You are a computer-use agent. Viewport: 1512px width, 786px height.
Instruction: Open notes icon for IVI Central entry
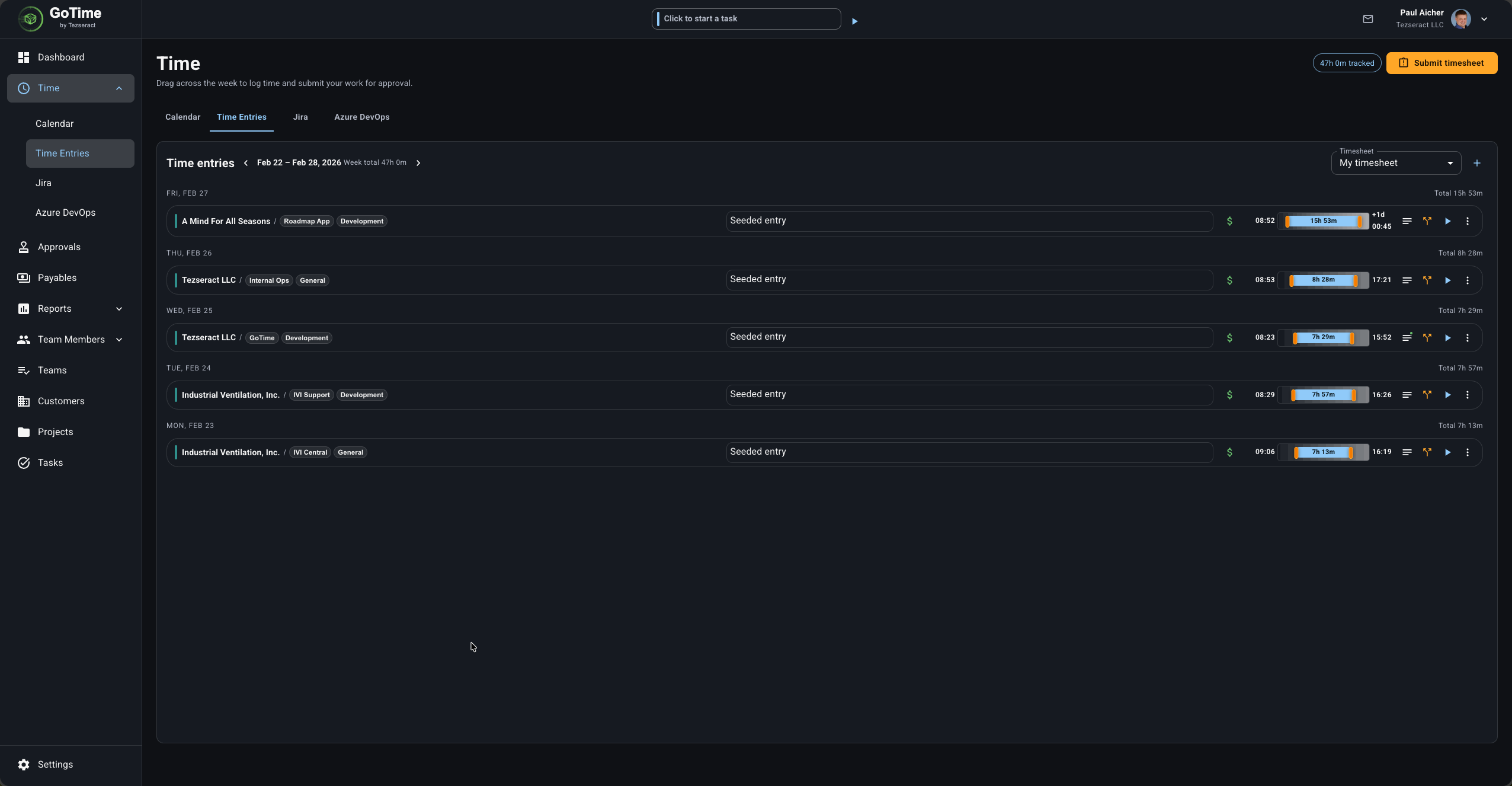coord(1407,452)
